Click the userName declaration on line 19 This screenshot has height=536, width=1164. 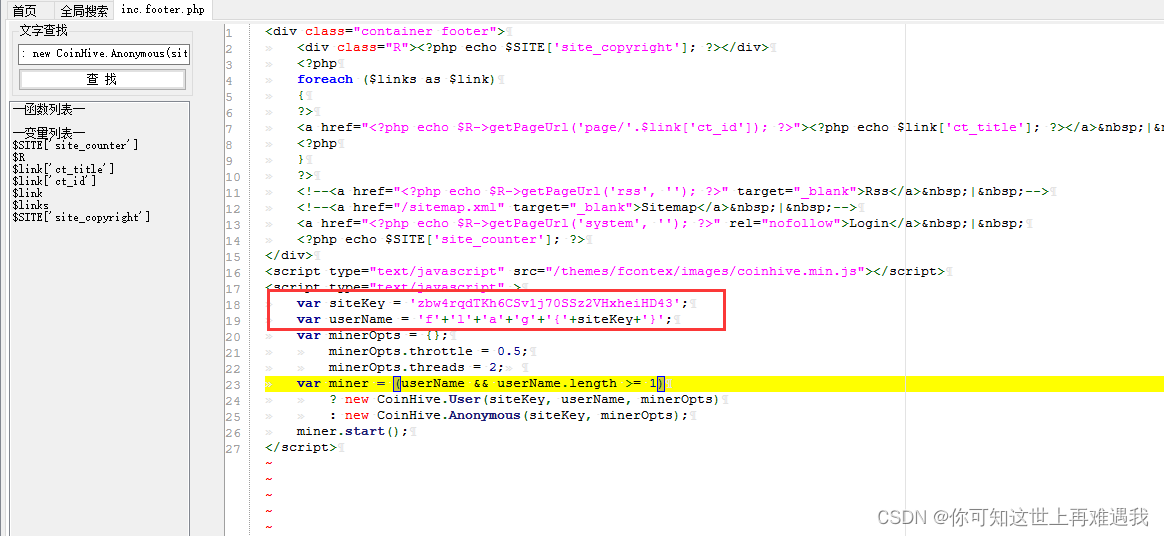(484, 319)
